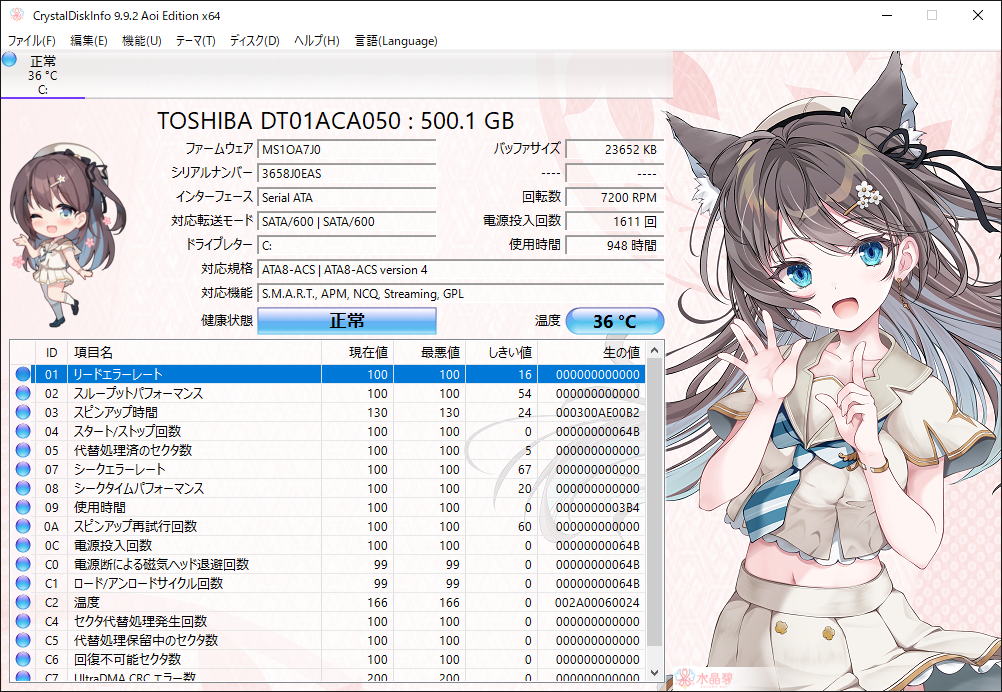Click status orb of row 01 リードエラーレート
The height and width of the screenshot is (692, 1002).
point(23,374)
